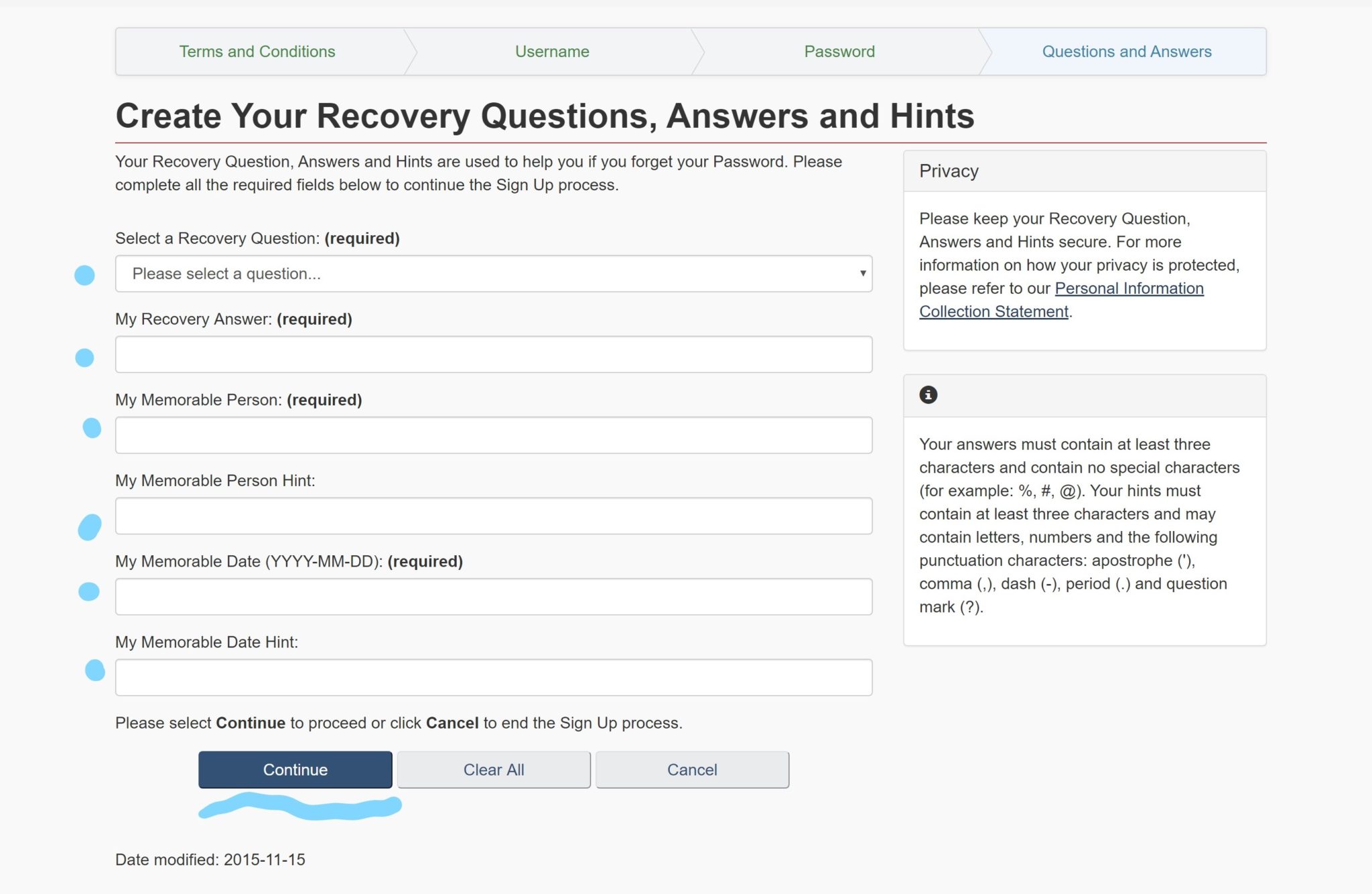Click the "My Memorable Person Hint" label
This screenshot has height=894, width=1372.
pyautogui.click(x=215, y=481)
